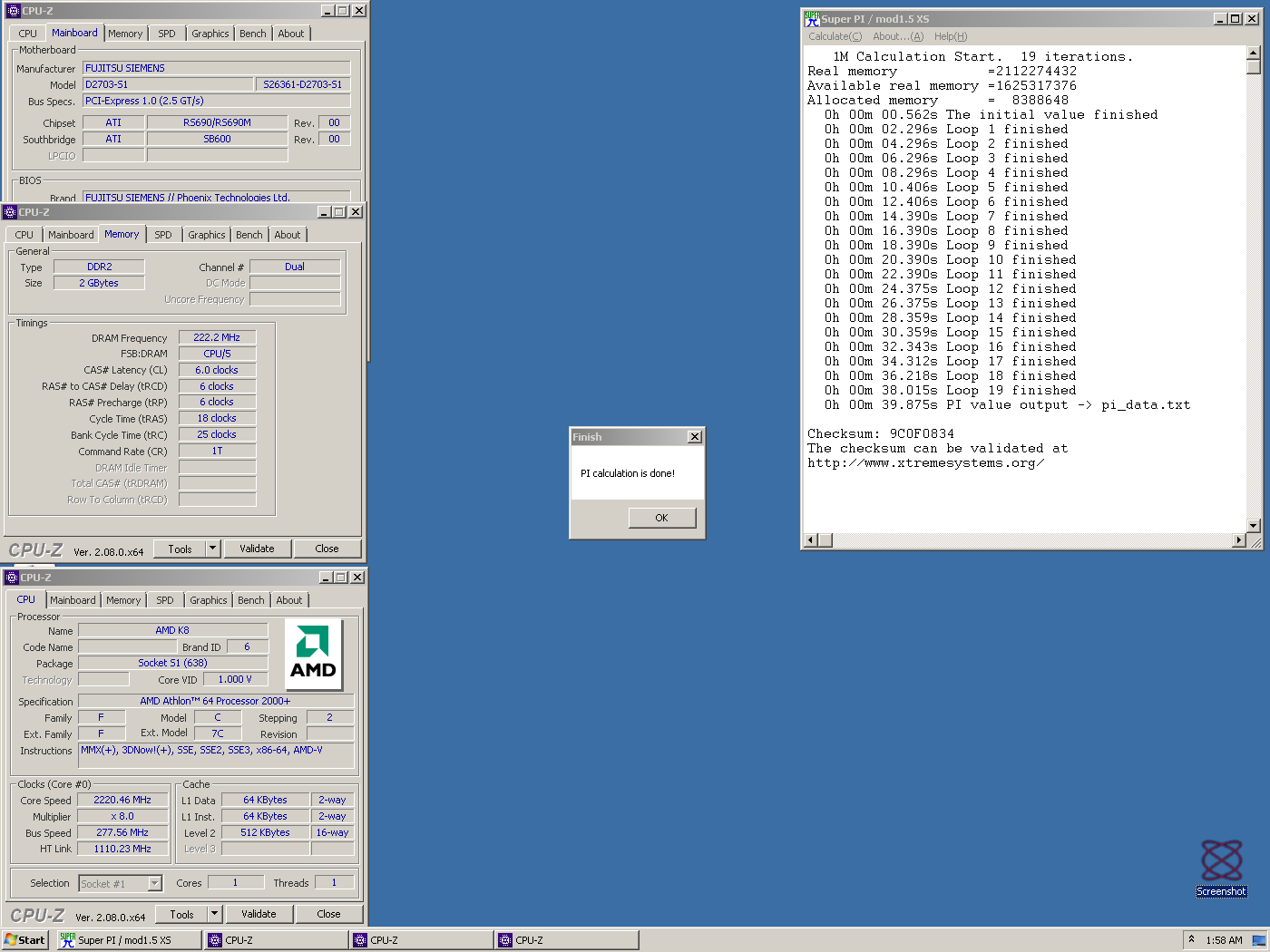Click the Super PI title bar icon
Screen dimensions: 1270x952
(x=812, y=18)
